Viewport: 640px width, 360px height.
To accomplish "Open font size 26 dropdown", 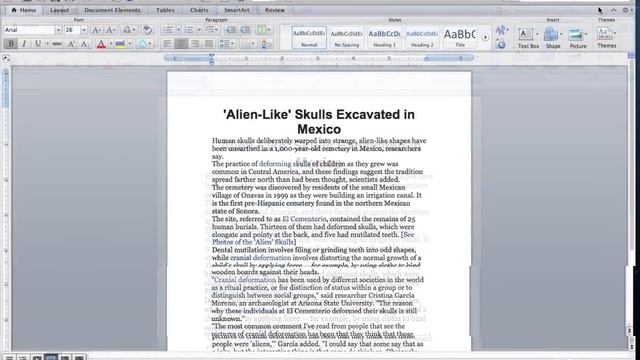I will (x=84, y=30).
